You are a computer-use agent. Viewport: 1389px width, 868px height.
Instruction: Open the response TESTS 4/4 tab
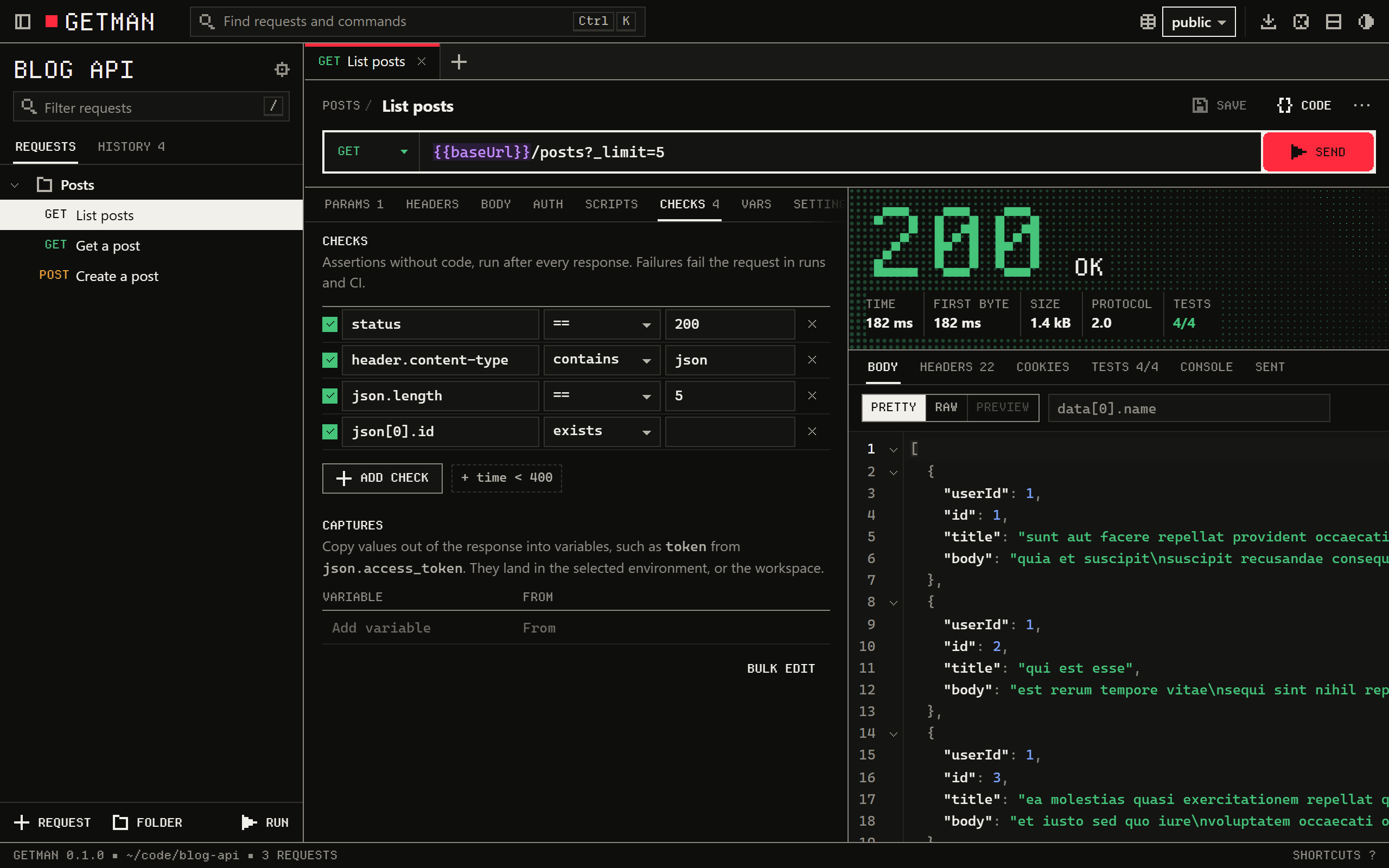tap(1124, 367)
